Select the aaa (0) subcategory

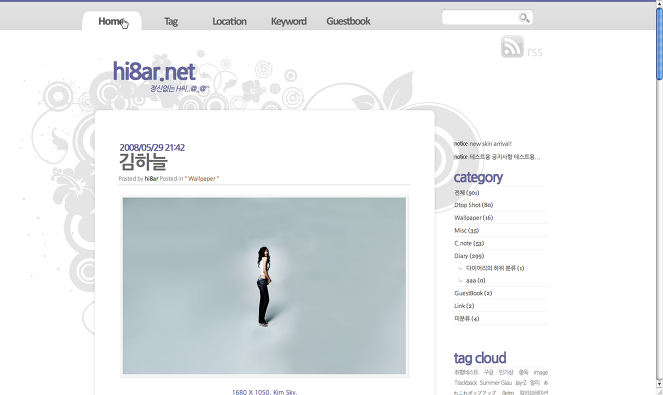pyautogui.click(x=475, y=280)
